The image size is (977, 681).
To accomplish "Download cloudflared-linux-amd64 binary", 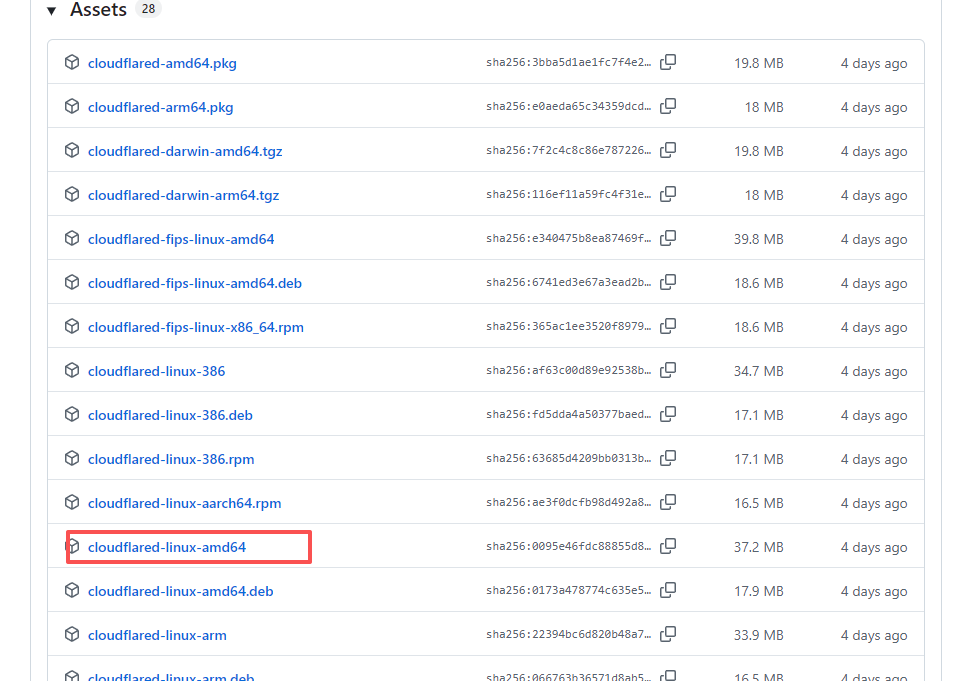I will (x=167, y=547).
